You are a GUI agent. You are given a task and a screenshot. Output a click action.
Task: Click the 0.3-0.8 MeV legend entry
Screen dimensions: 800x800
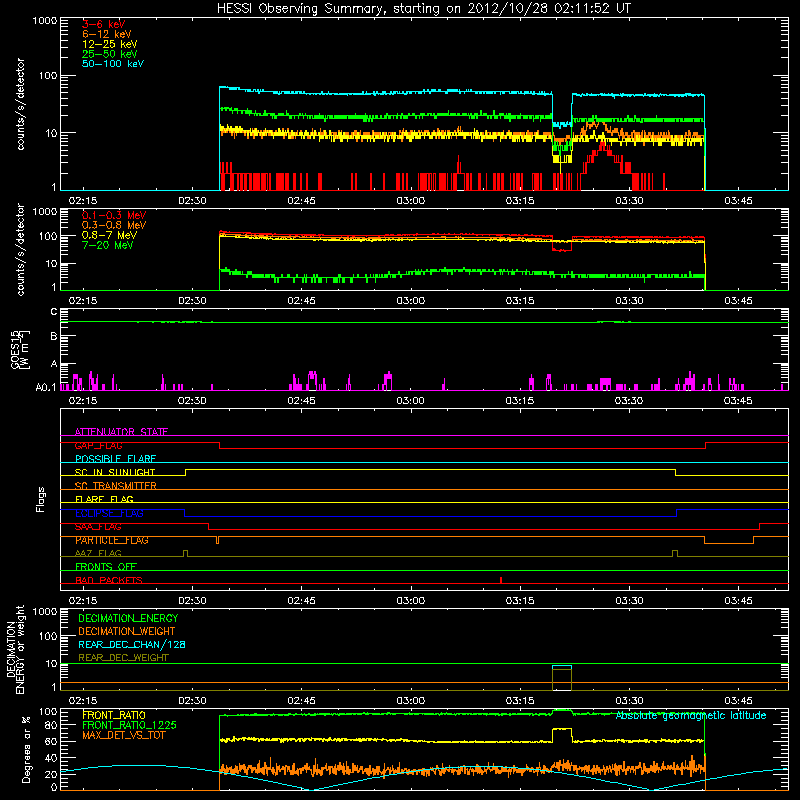114,225
